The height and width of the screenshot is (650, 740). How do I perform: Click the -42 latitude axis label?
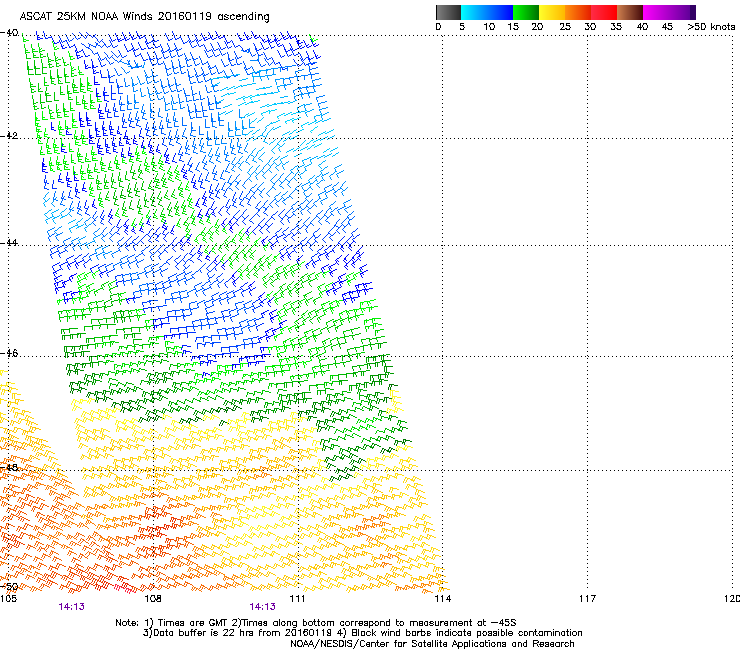click(9, 136)
